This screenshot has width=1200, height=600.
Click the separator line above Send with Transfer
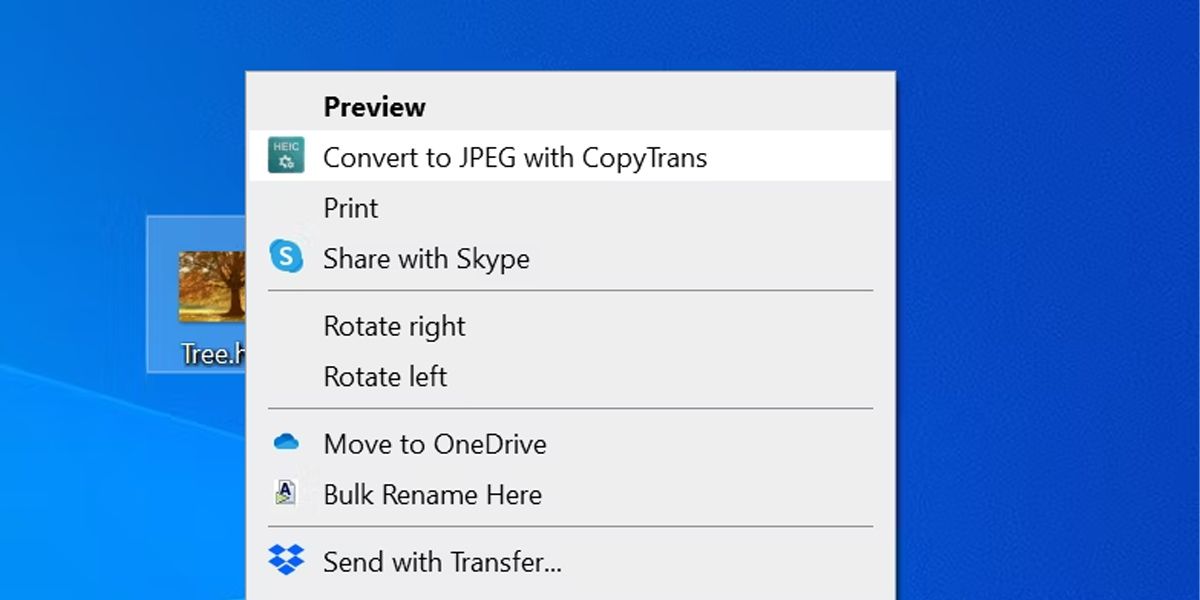pos(570,526)
